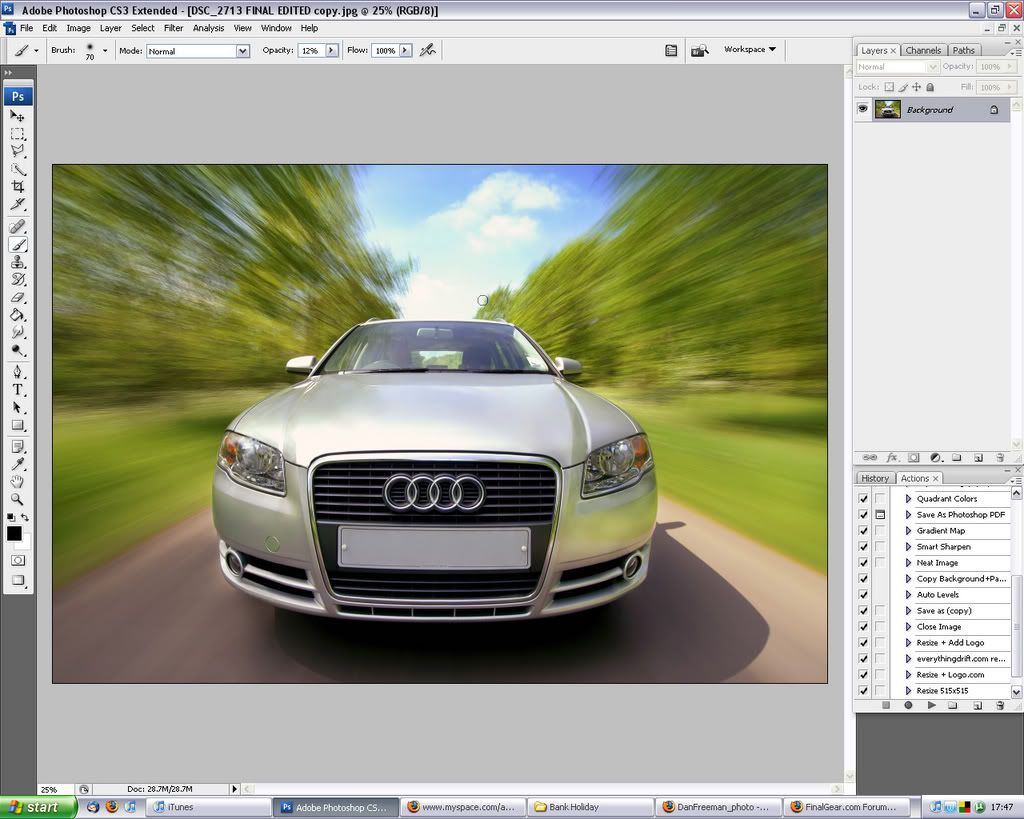Select the Clone Stamp tool
Screen dimensions: 1024x819
[18, 262]
